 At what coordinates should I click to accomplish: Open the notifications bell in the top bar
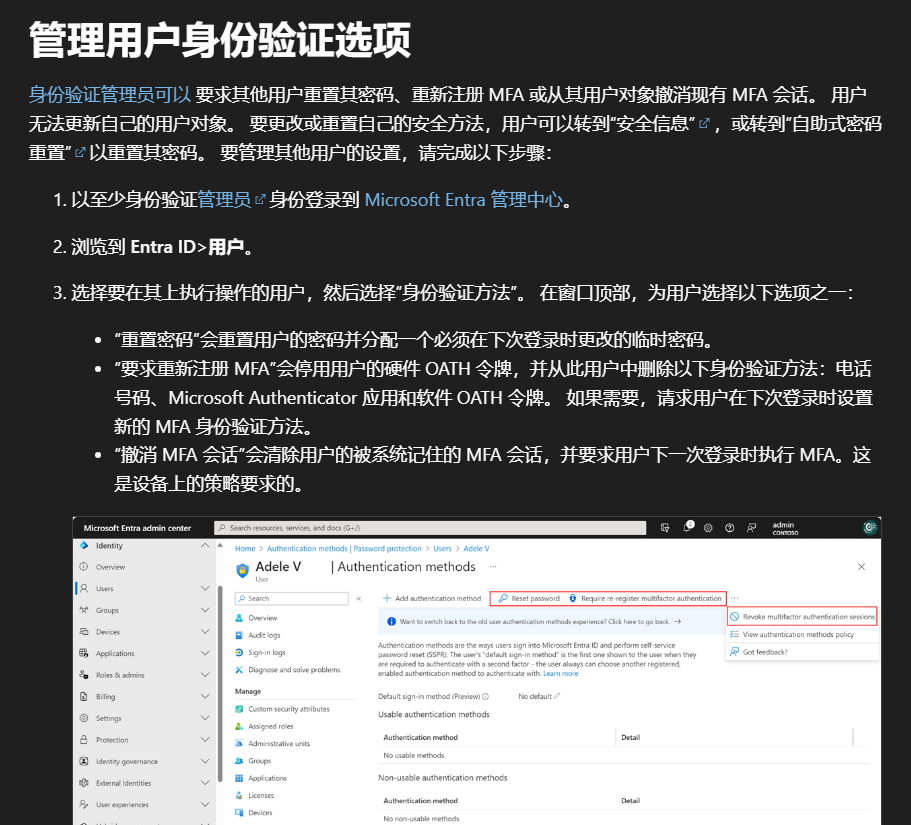tap(687, 528)
